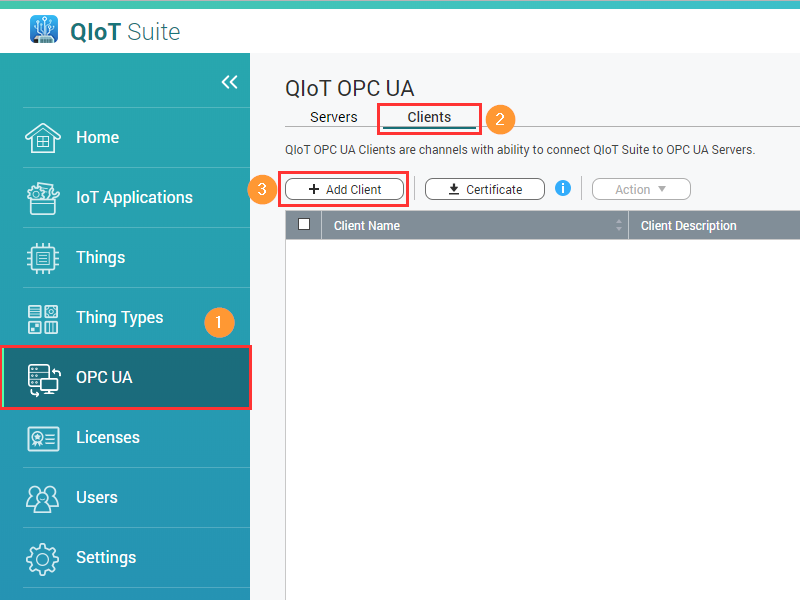Open the Home menu item
800x600 pixels.
pos(125,138)
